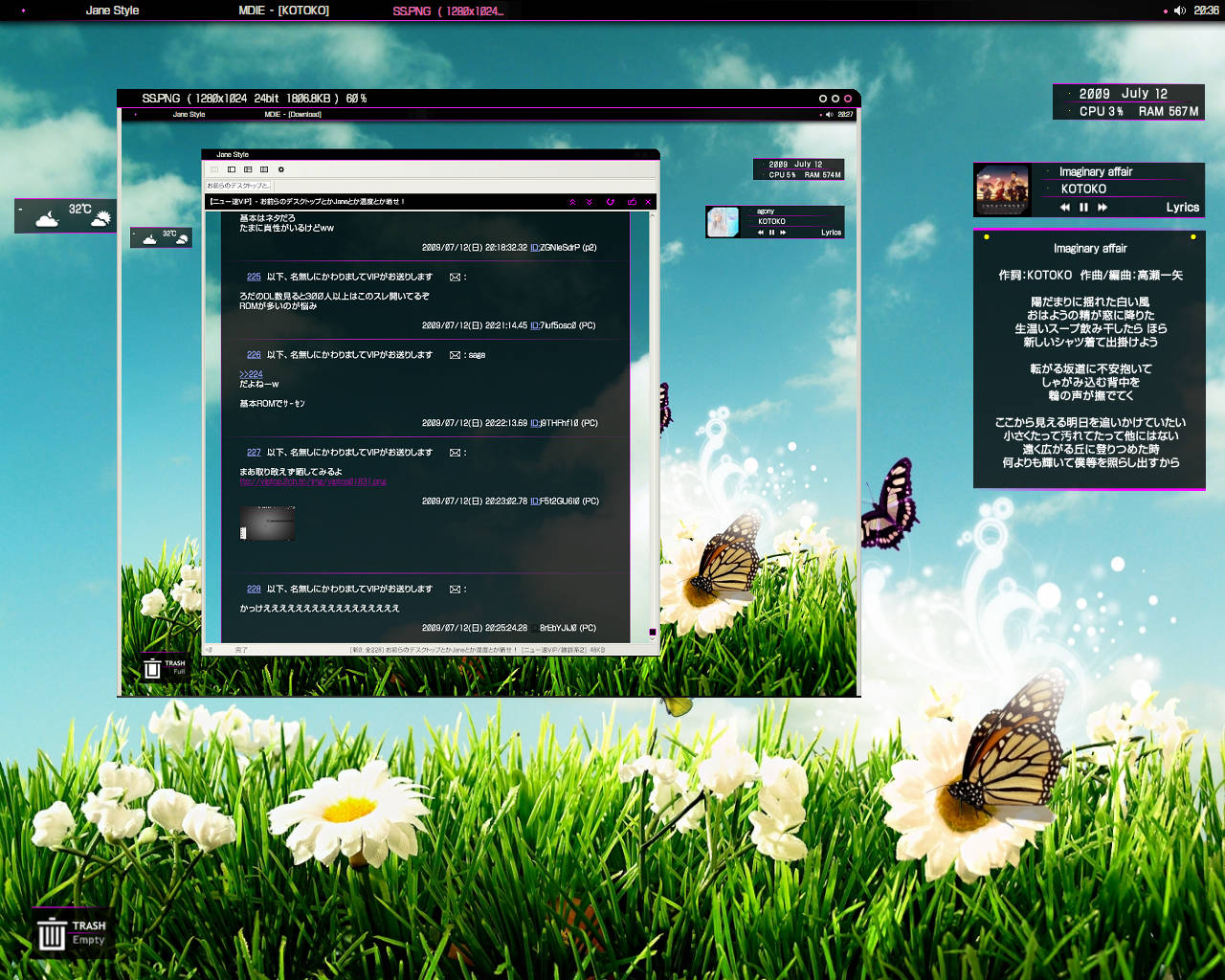Click post number 228 link
This screenshot has height=980, width=1225.
coord(254,590)
